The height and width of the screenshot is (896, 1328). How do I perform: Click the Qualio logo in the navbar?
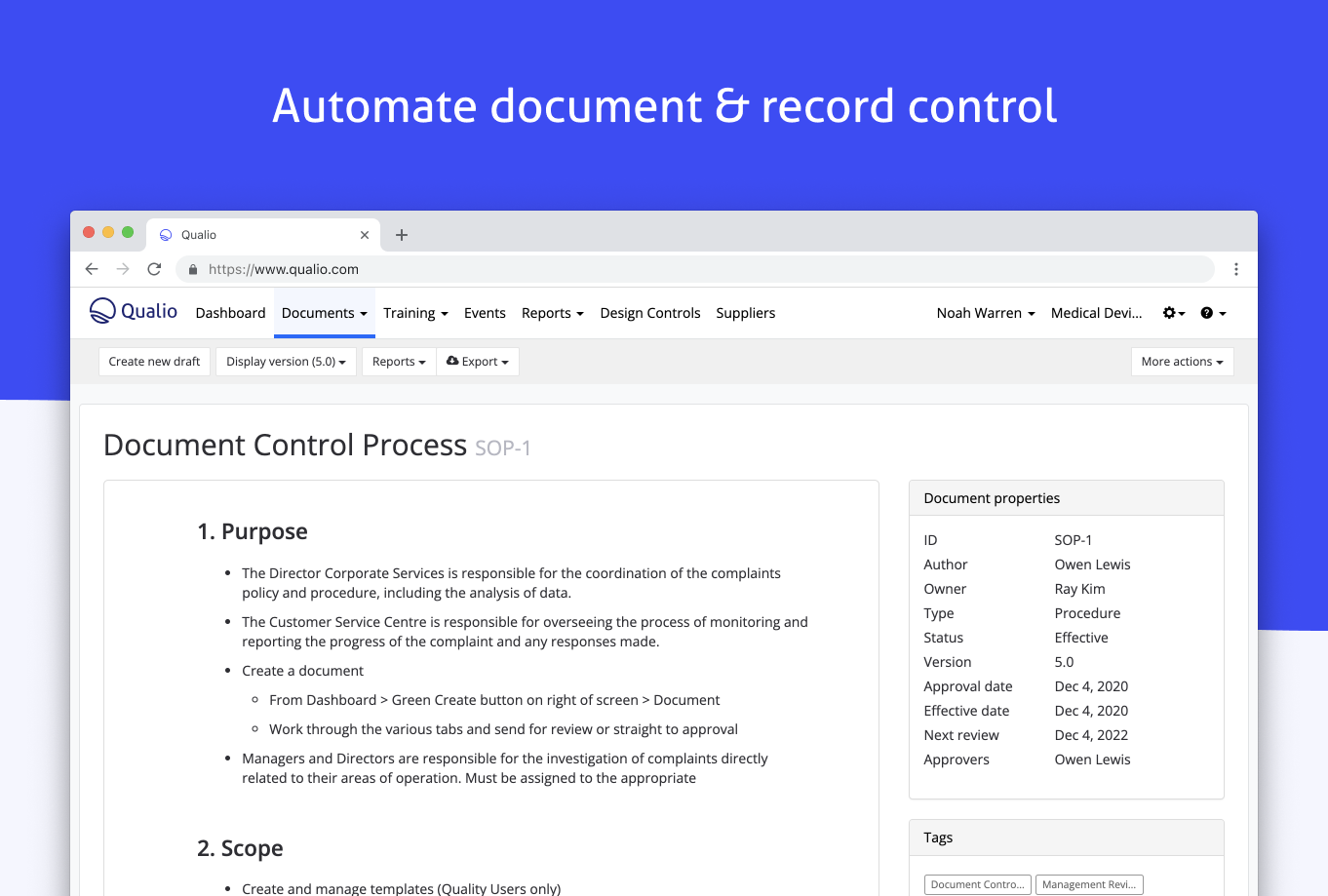tap(134, 311)
